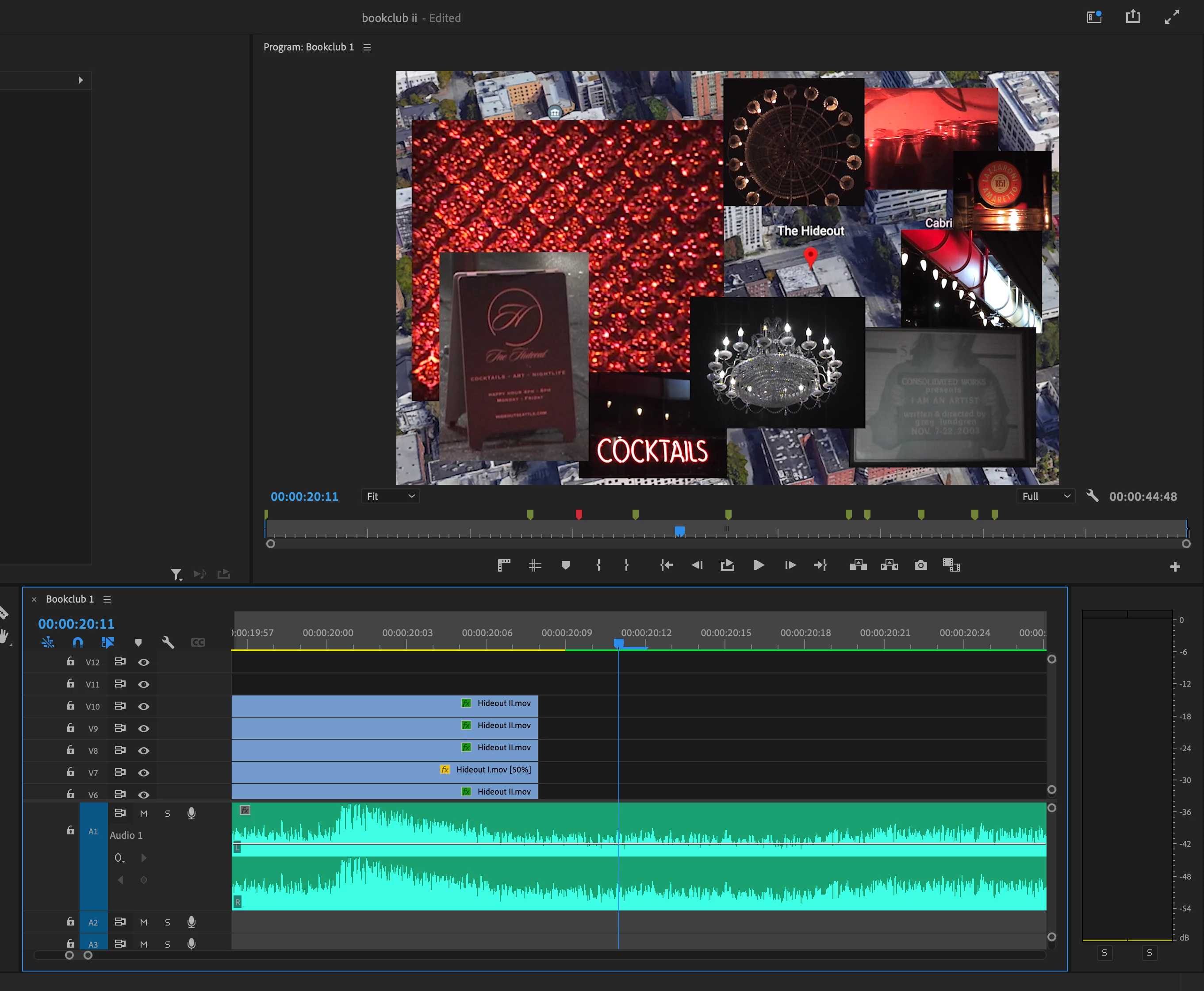Click the Add Marker icon in Program monitor
Viewport: 1204px width, 991px height.
[565, 565]
